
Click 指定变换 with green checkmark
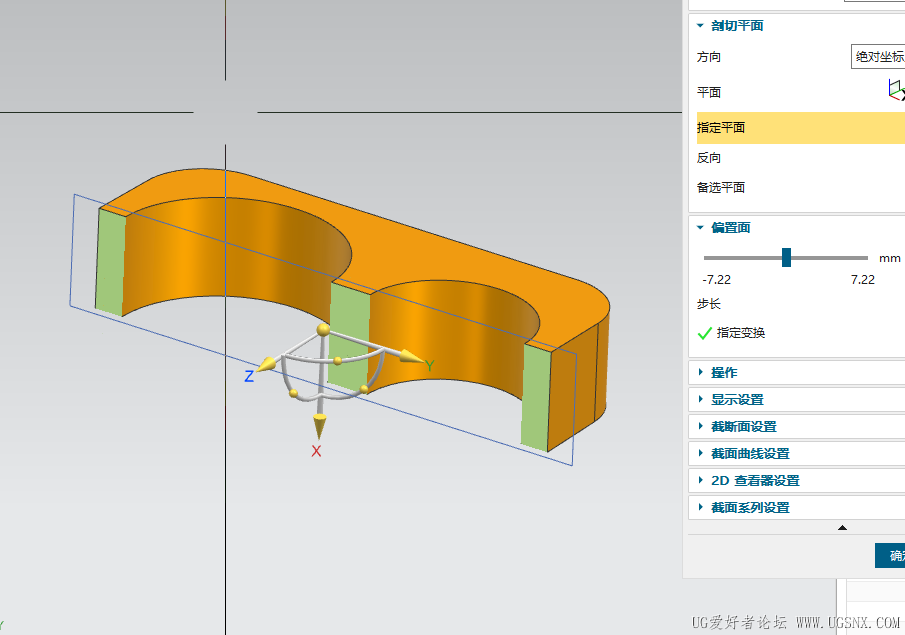[731, 333]
